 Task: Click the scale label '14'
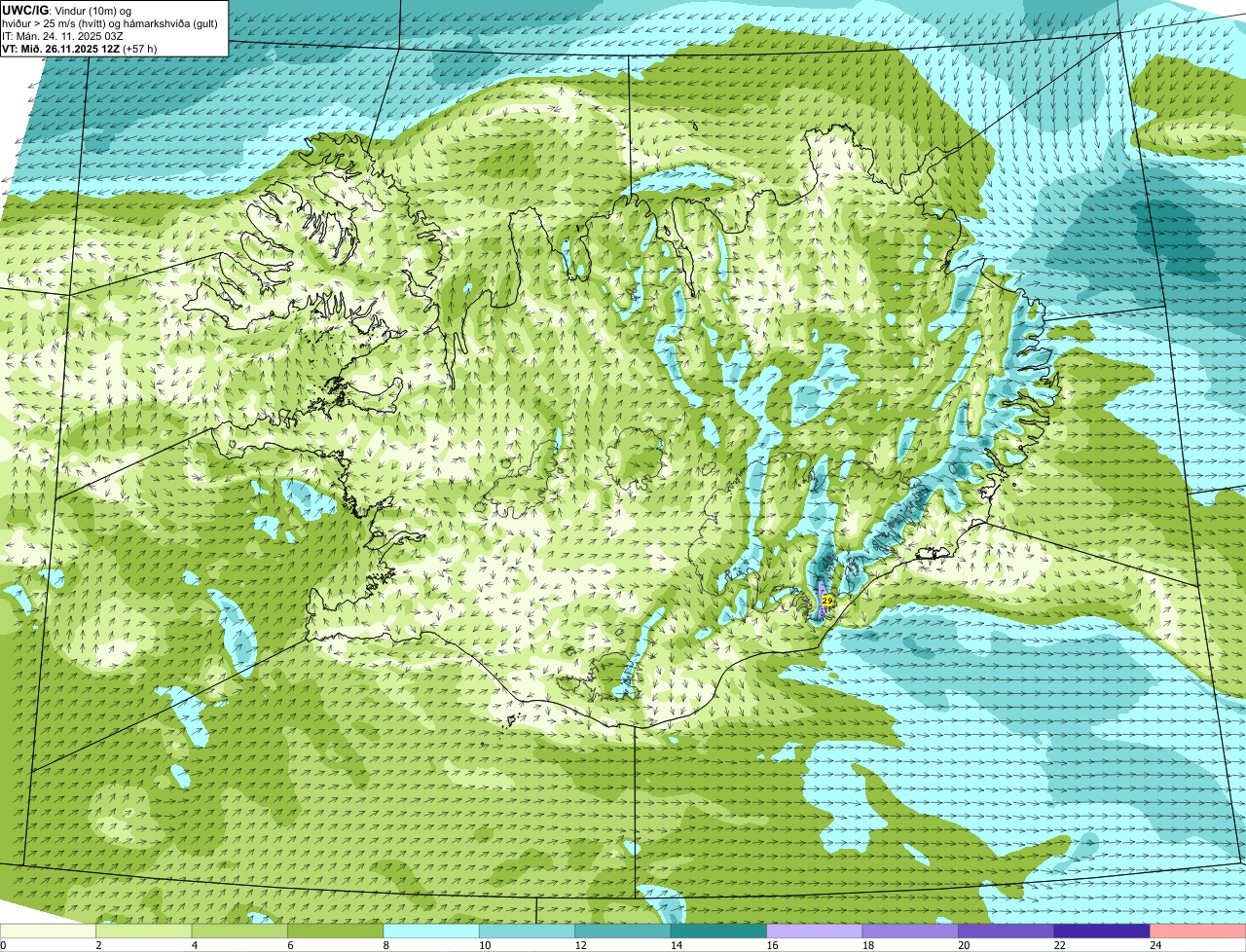point(677,945)
